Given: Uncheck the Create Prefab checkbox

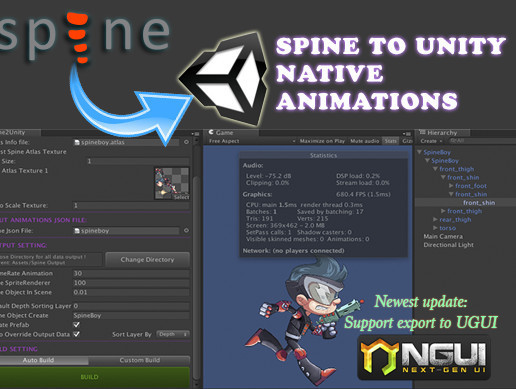Looking at the screenshot, I should click(76, 325).
